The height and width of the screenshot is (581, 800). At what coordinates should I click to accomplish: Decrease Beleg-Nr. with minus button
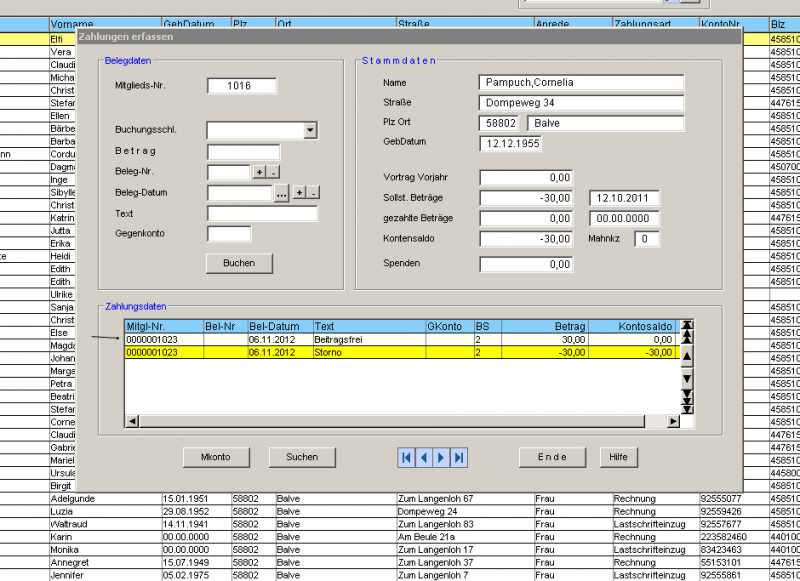click(274, 173)
